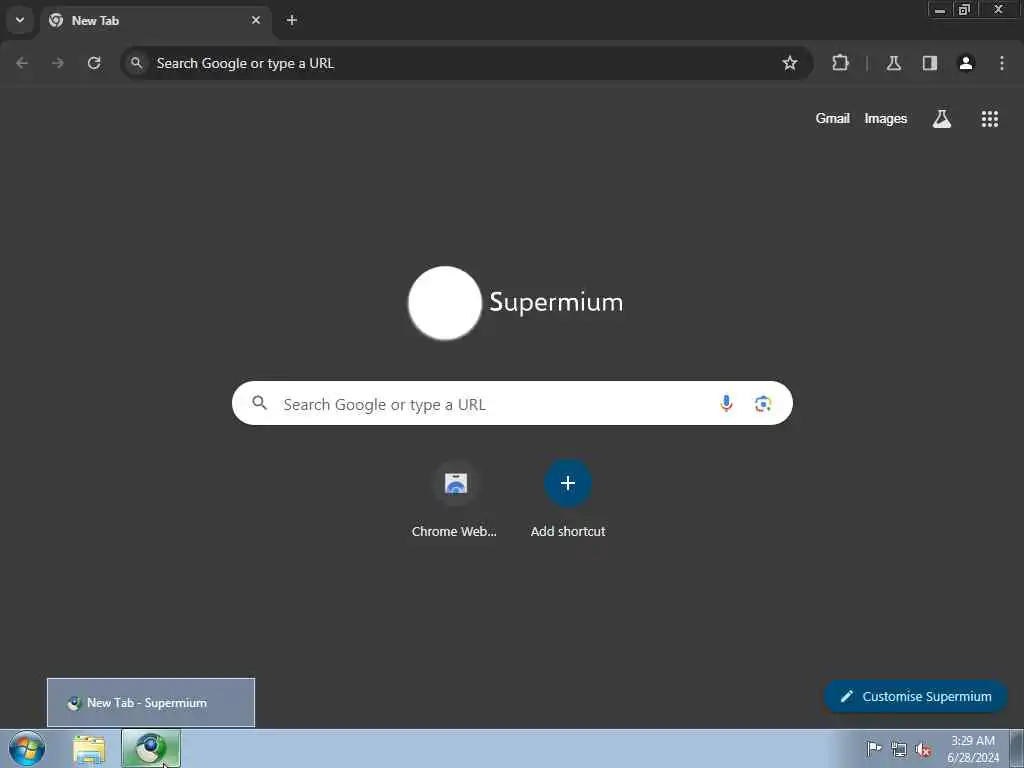1024x768 pixels.
Task: Open Search Labs flask on page
Action: tap(942, 119)
